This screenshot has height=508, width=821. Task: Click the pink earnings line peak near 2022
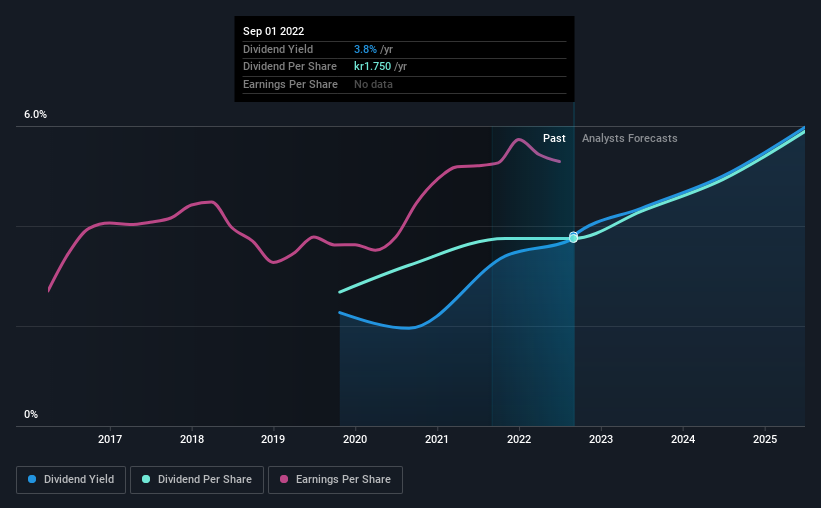coord(518,139)
